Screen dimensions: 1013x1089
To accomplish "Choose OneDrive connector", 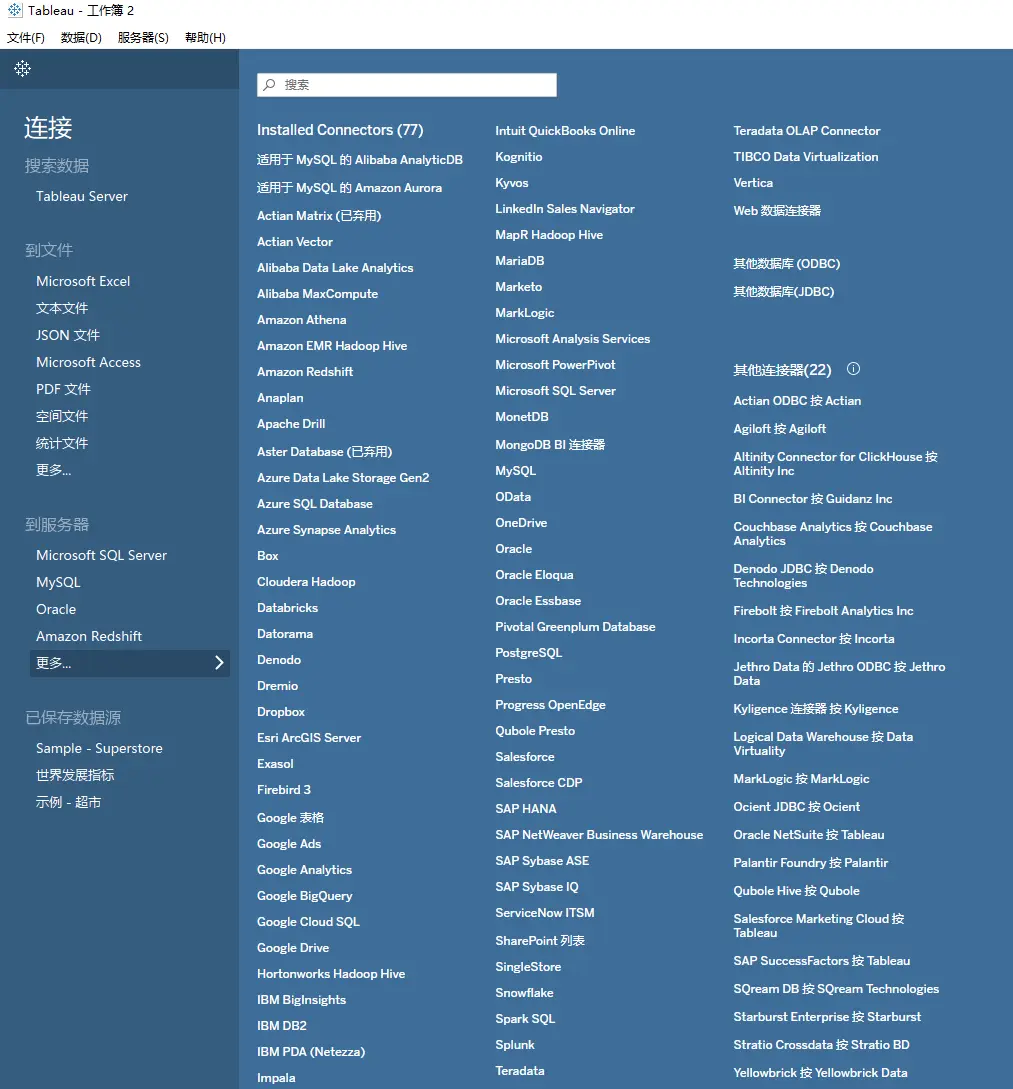I will coord(521,523).
